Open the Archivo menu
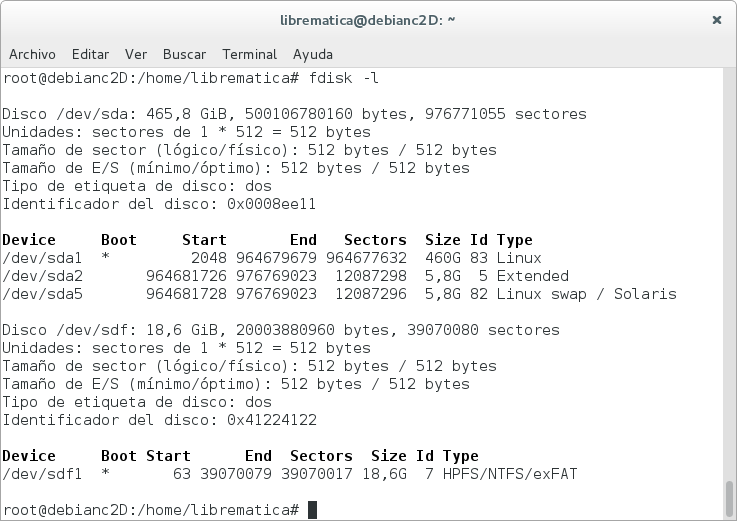The width and height of the screenshot is (737, 521). point(32,54)
